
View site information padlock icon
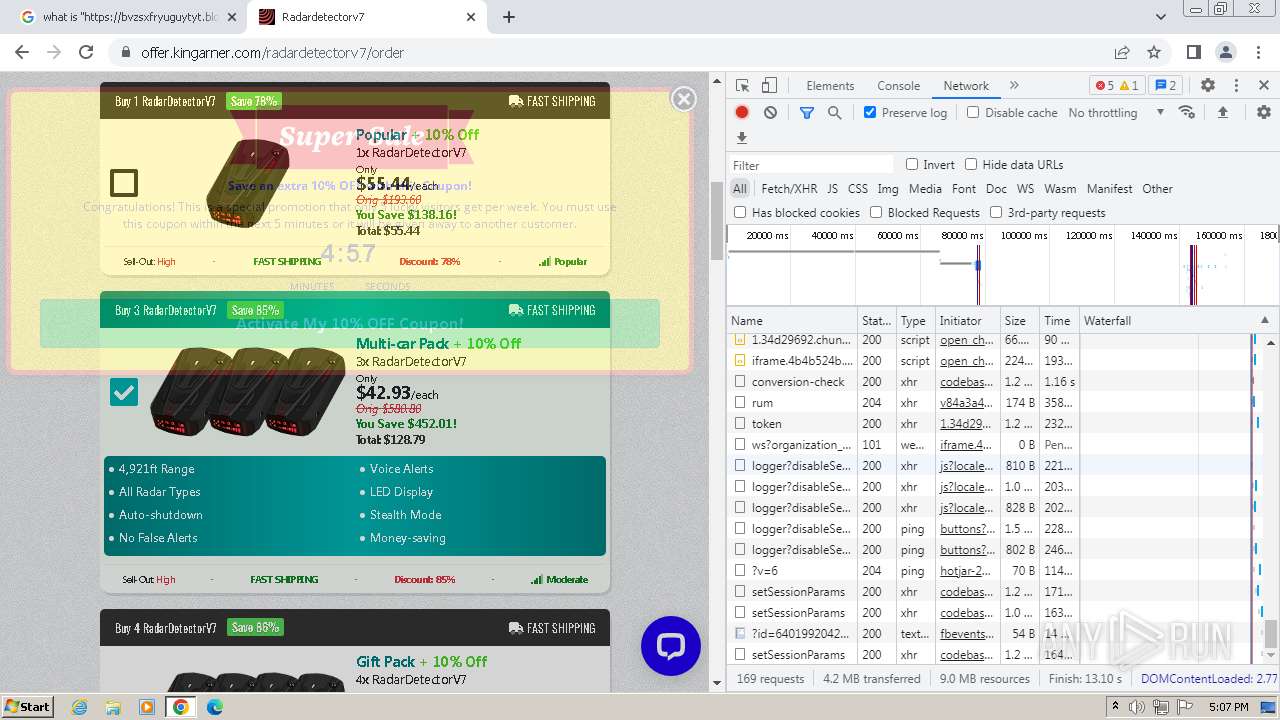126,52
